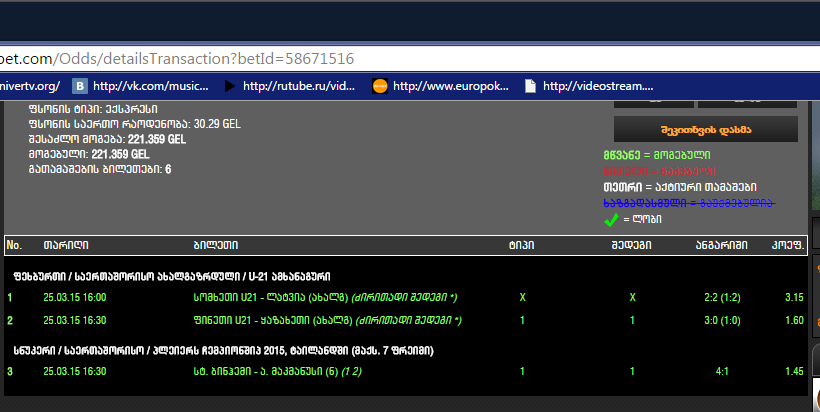
Task: Click the U-21 football category heading
Action: (x=172, y=277)
